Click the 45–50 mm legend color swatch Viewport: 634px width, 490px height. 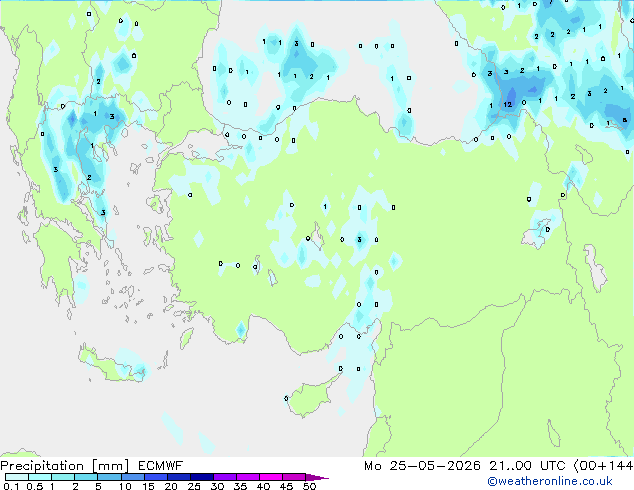pos(294,477)
